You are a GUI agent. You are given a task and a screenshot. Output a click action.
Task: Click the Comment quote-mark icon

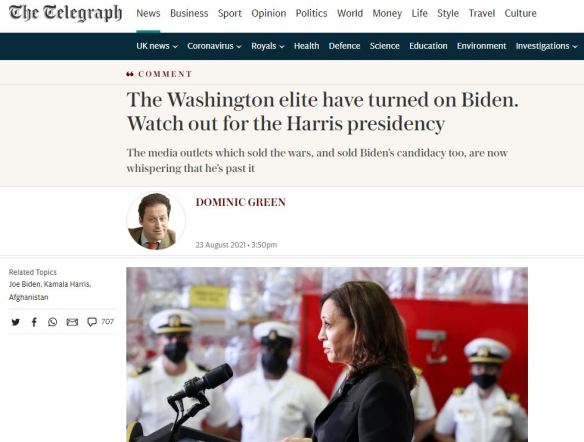pyautogui.click(x=130, y=74)
